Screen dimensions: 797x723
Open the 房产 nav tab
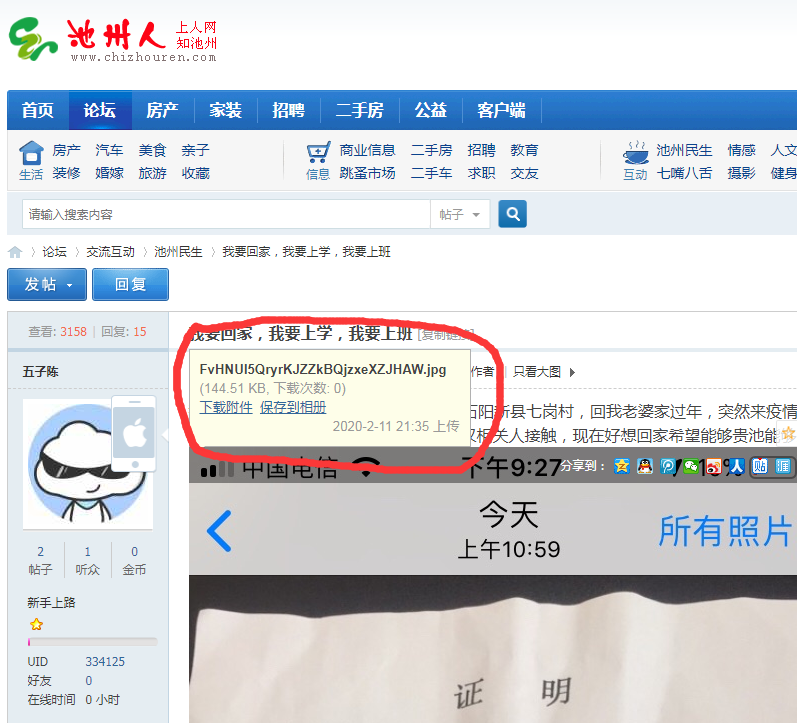coord(162,110)
